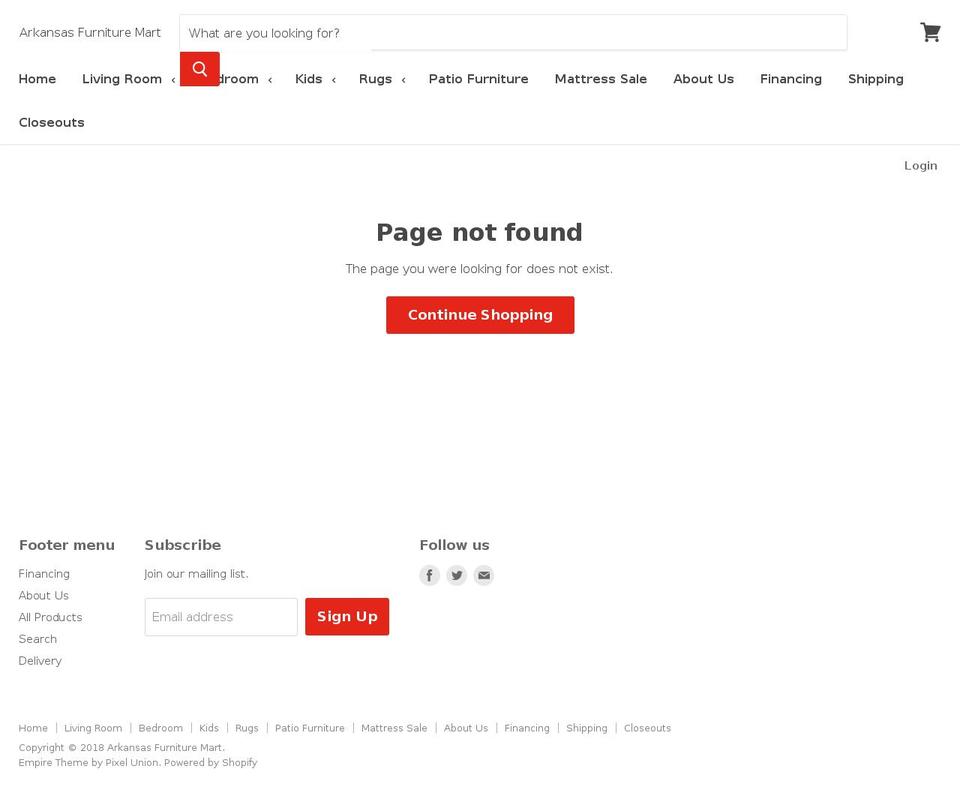960x805 pixels.
Task: Open Rugs in main navigation
Action: (x=375, y=79)
